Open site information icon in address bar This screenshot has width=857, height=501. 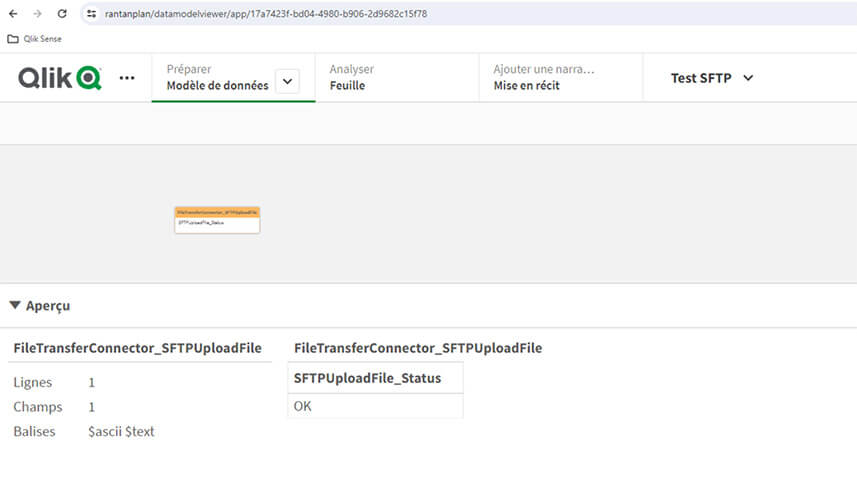pos(91,14)
